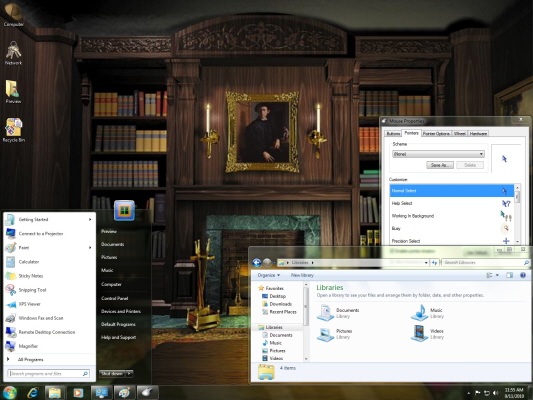Expand the Paint jump list arrow
Screen dimensions: 533x400
(x=90, y=247)
